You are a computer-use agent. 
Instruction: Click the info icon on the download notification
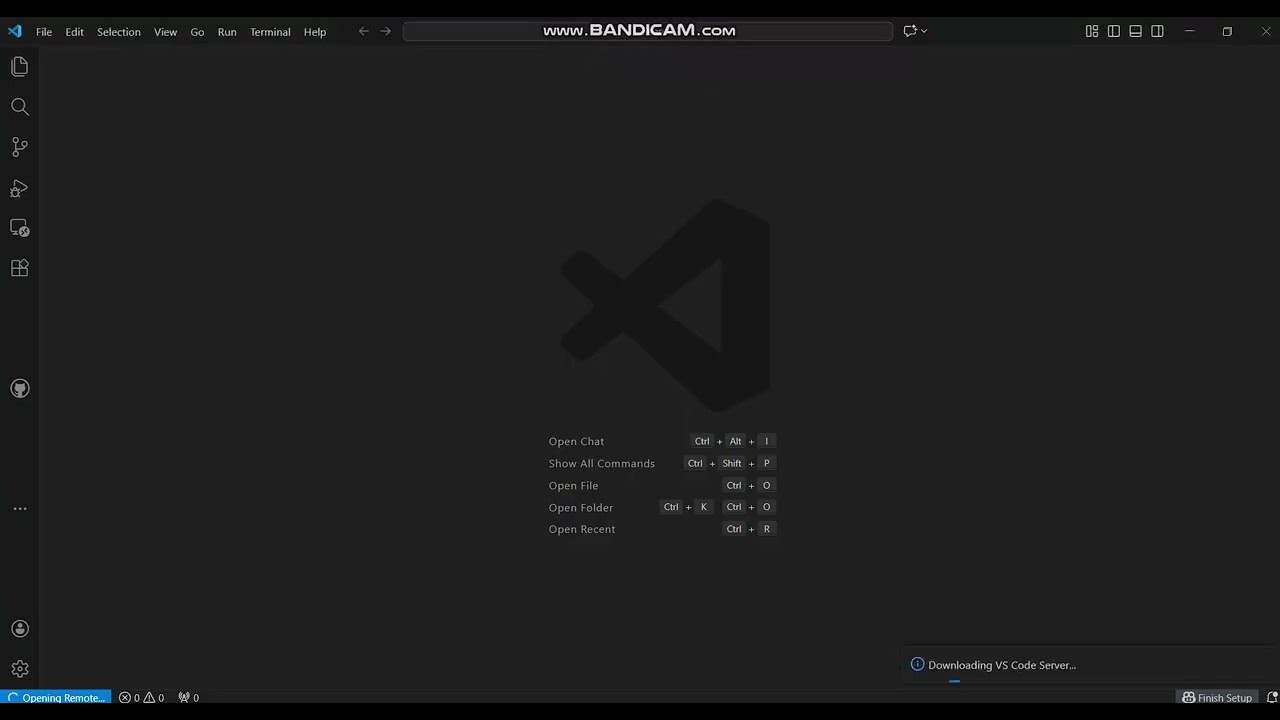coord(917,664)
